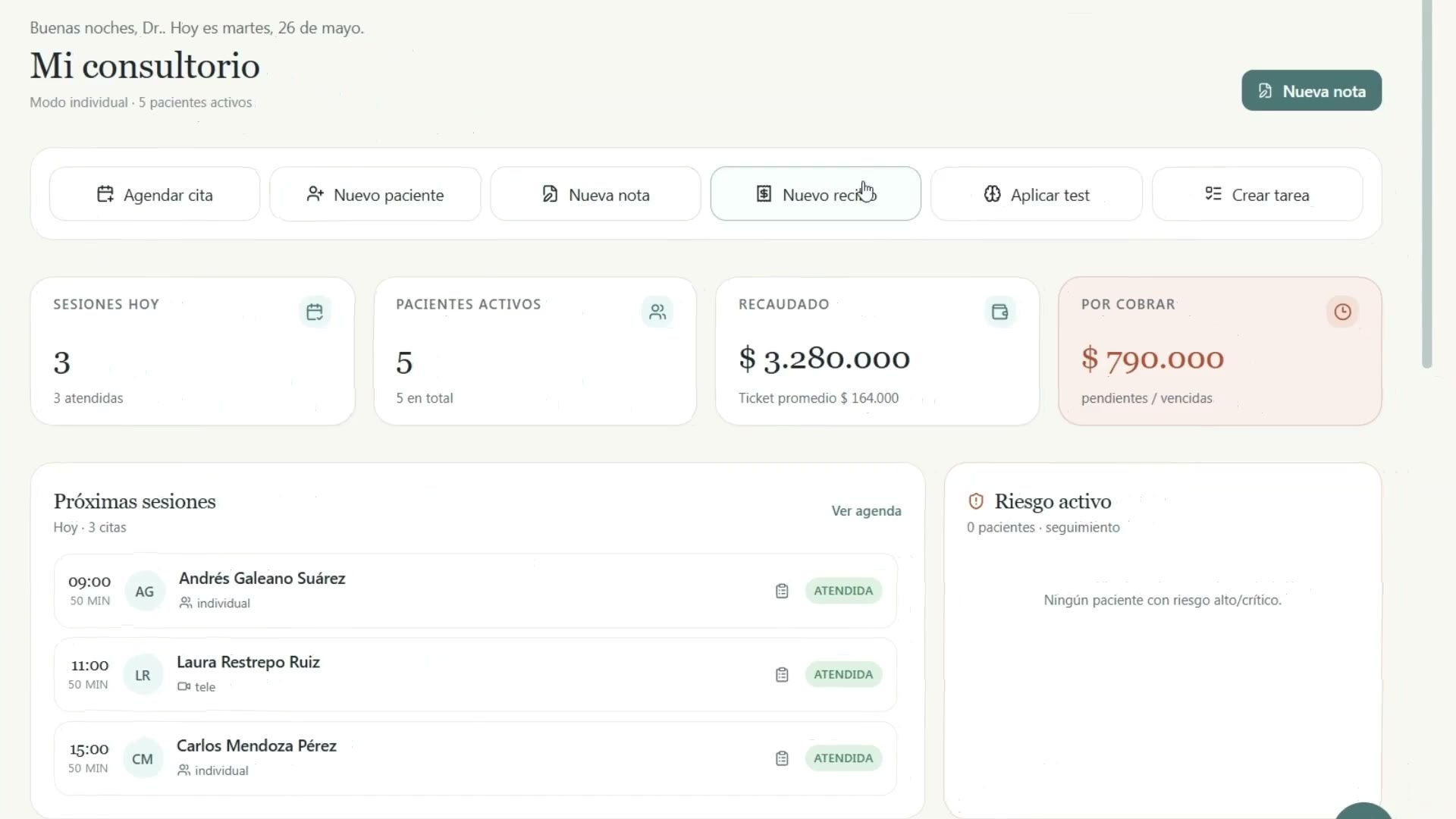
Task: Click the Próximas sesiones heading
Action: coord(134,501)
